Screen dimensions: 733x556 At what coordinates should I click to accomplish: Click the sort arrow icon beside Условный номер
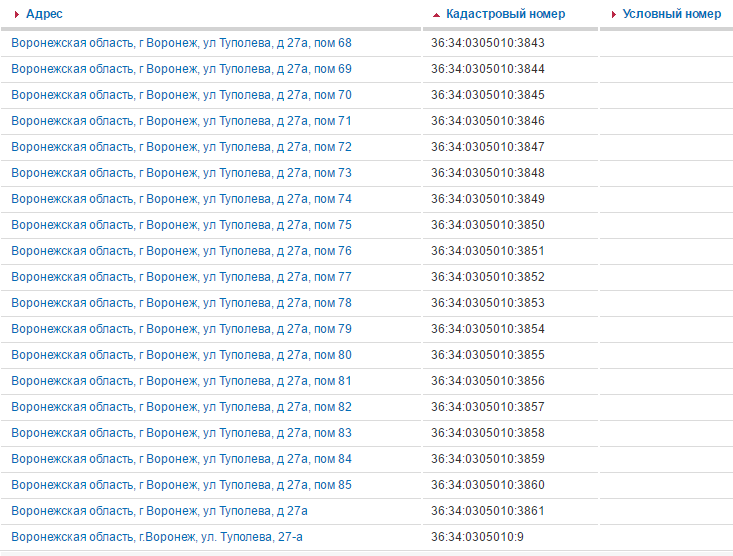(x=613, y=15)
